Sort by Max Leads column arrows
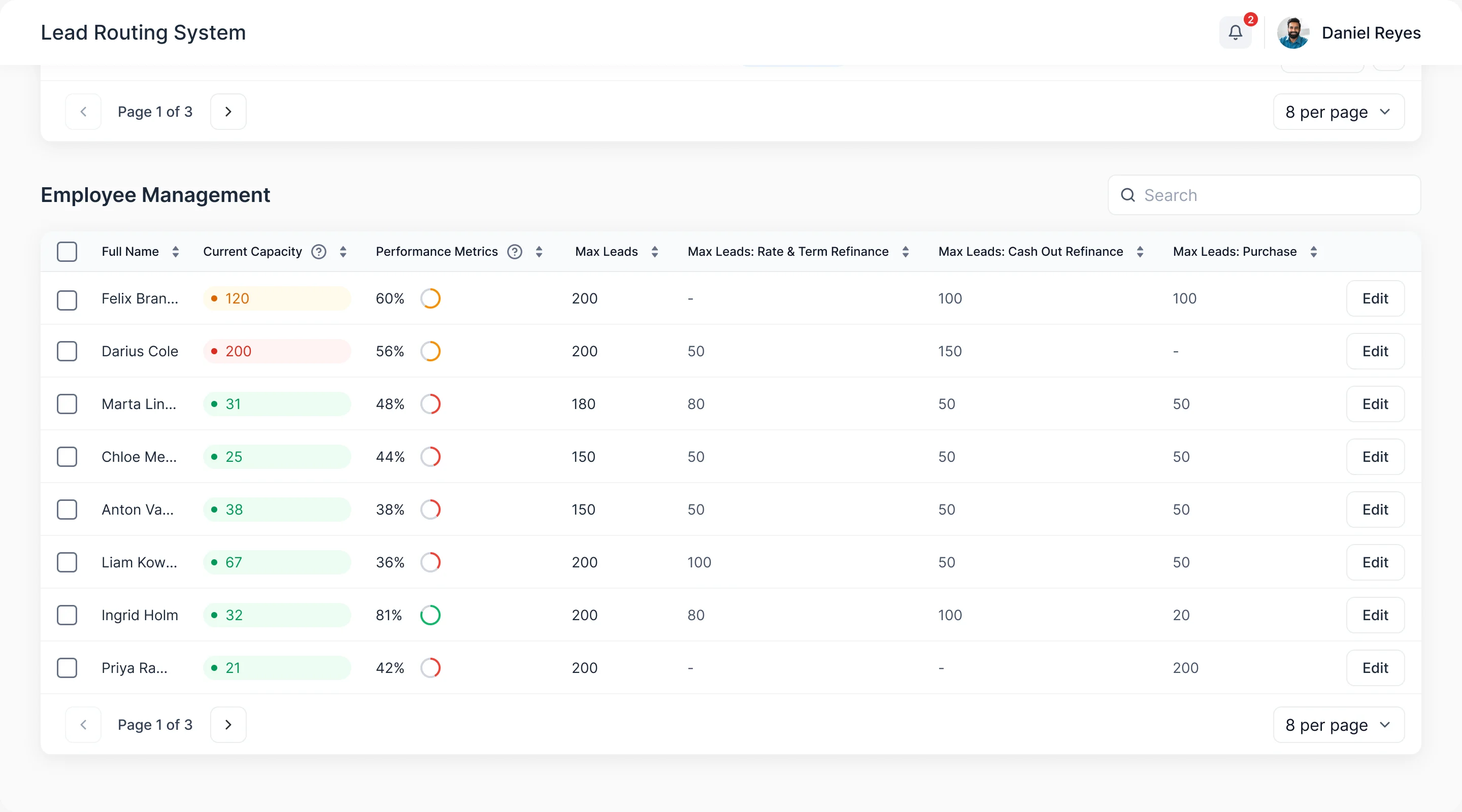1462x812 pixels. 654,251
